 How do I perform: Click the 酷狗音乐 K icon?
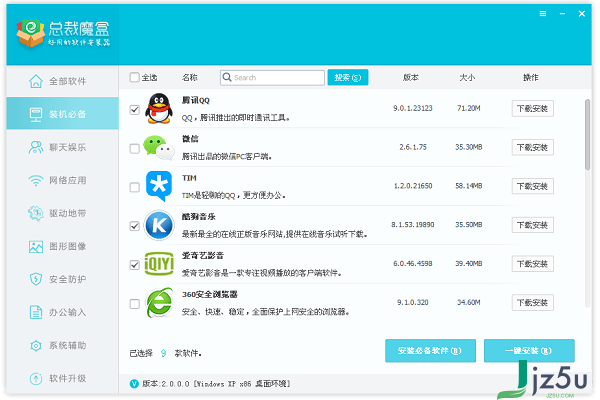pyautogui.click(x=158, y=225)
